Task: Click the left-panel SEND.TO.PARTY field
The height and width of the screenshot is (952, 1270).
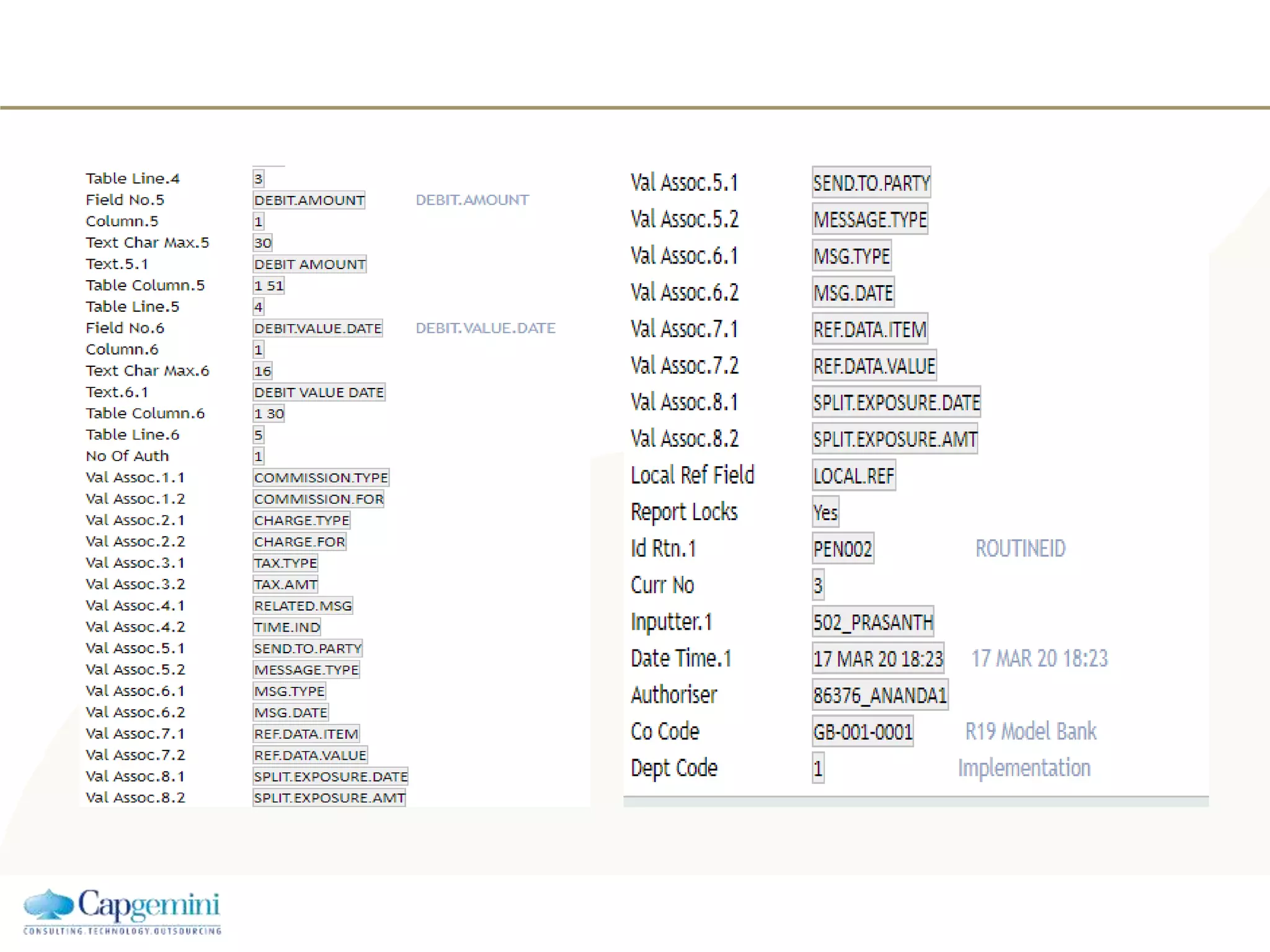Action: pyautogui.click(x=308, y=649)
